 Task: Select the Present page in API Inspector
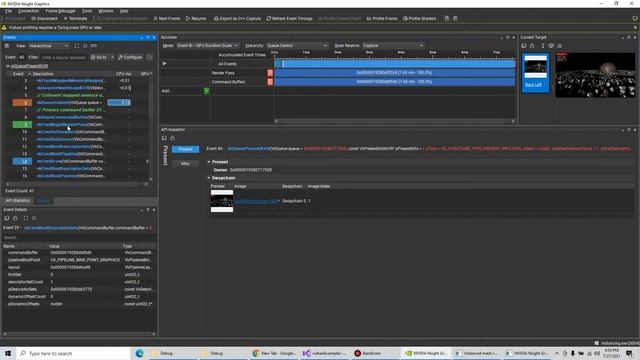point(185,149)
